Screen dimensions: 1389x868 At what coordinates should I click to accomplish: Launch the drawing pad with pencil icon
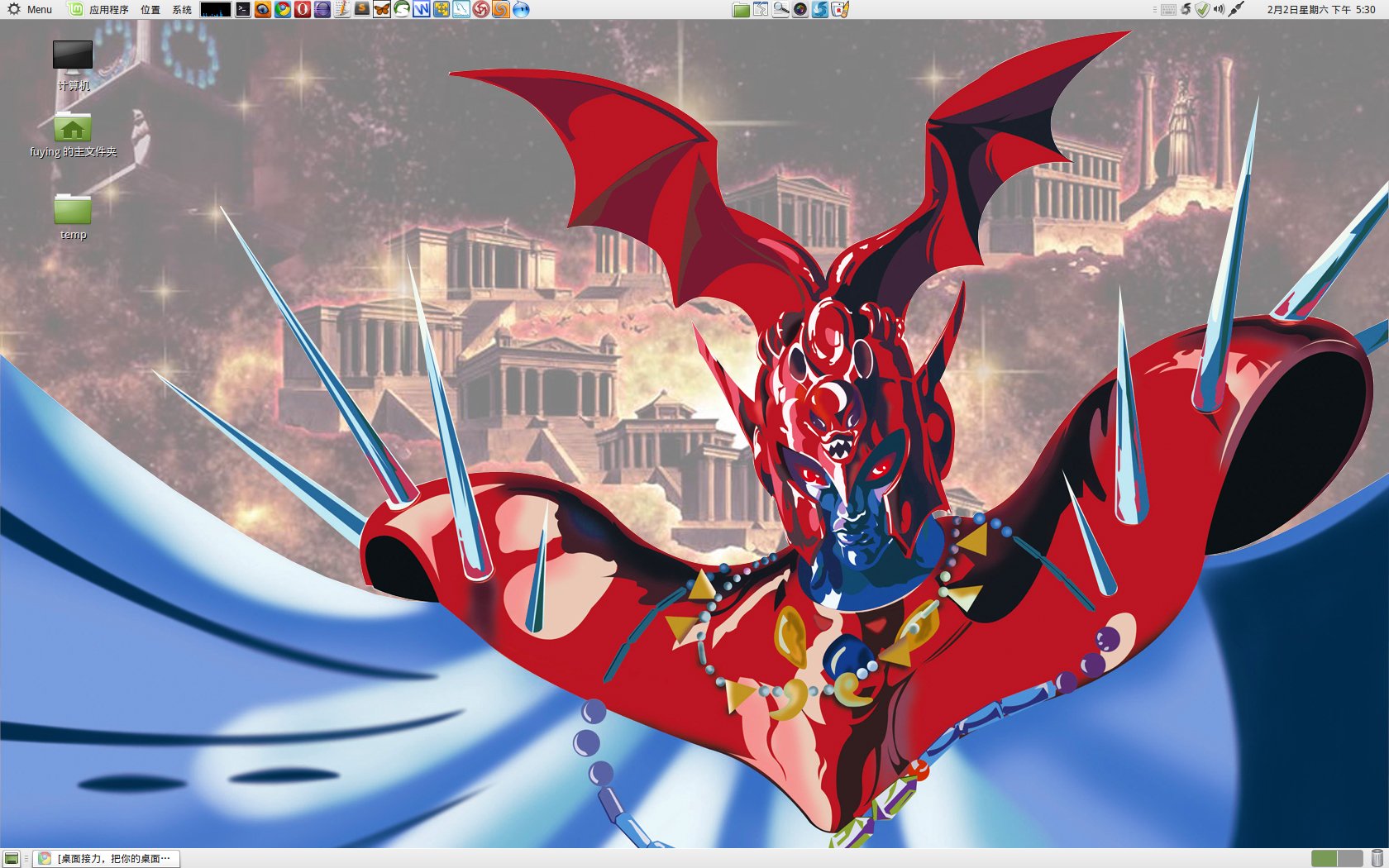[840, 9]
